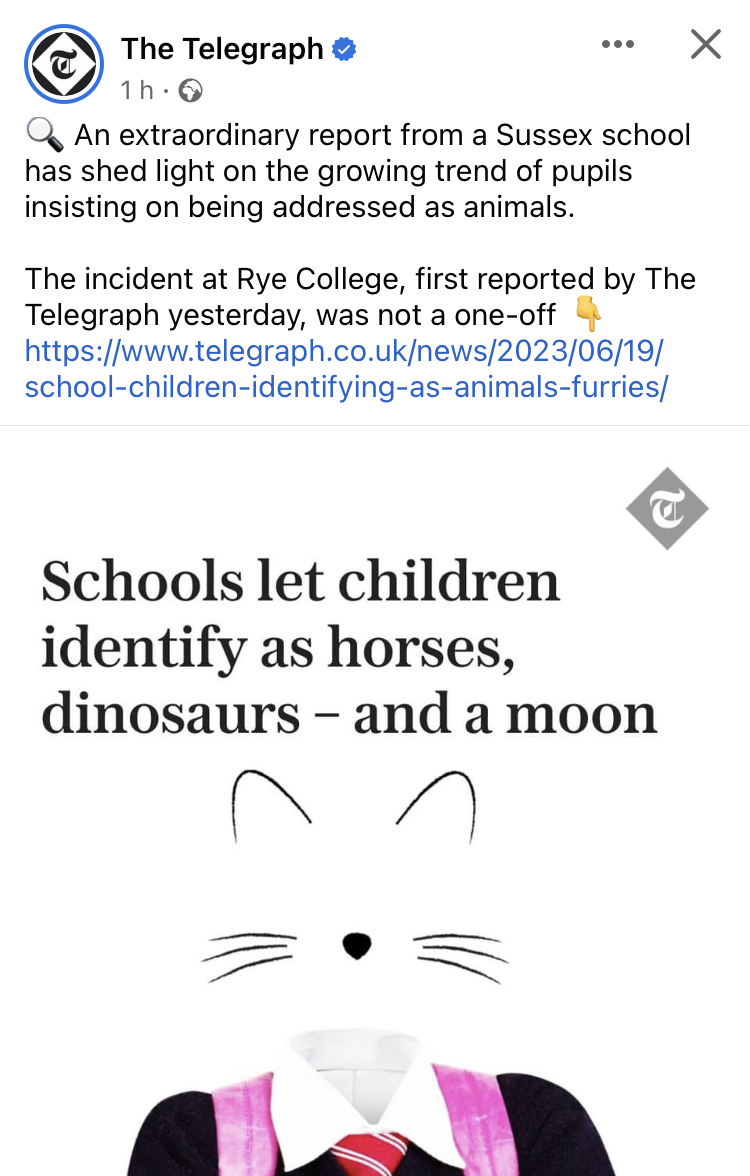Click the globe public-audience icon

[190, 92]
